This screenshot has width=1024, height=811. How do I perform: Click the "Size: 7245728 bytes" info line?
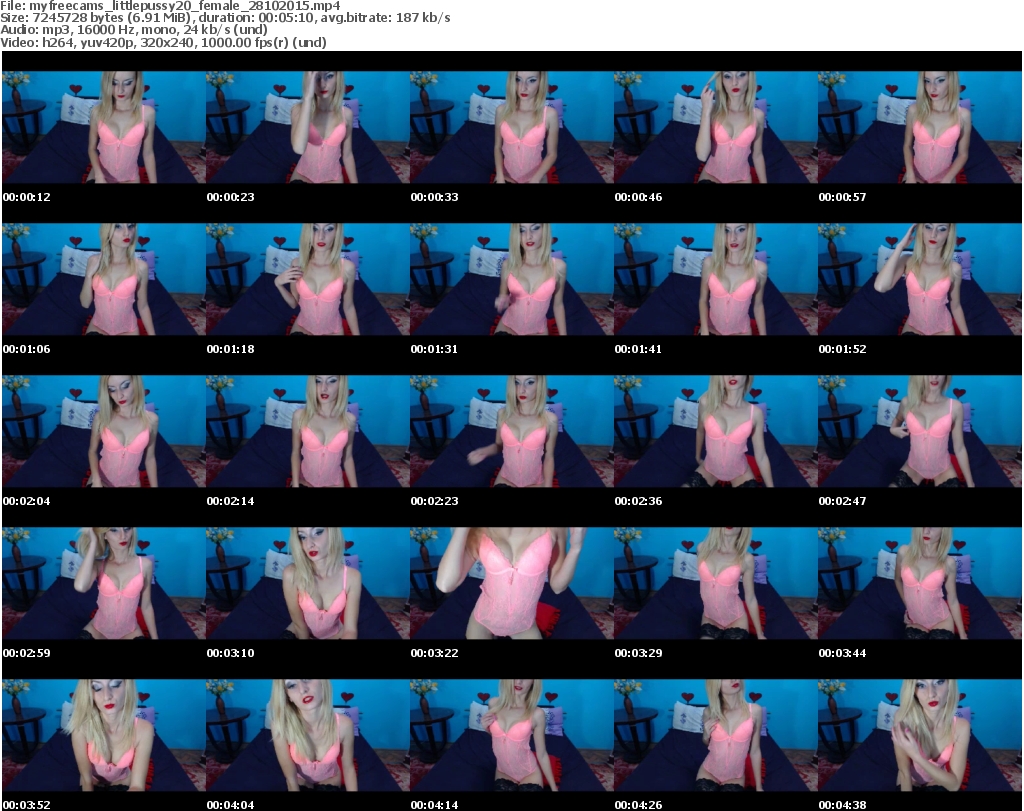click(x=225, y=18)
